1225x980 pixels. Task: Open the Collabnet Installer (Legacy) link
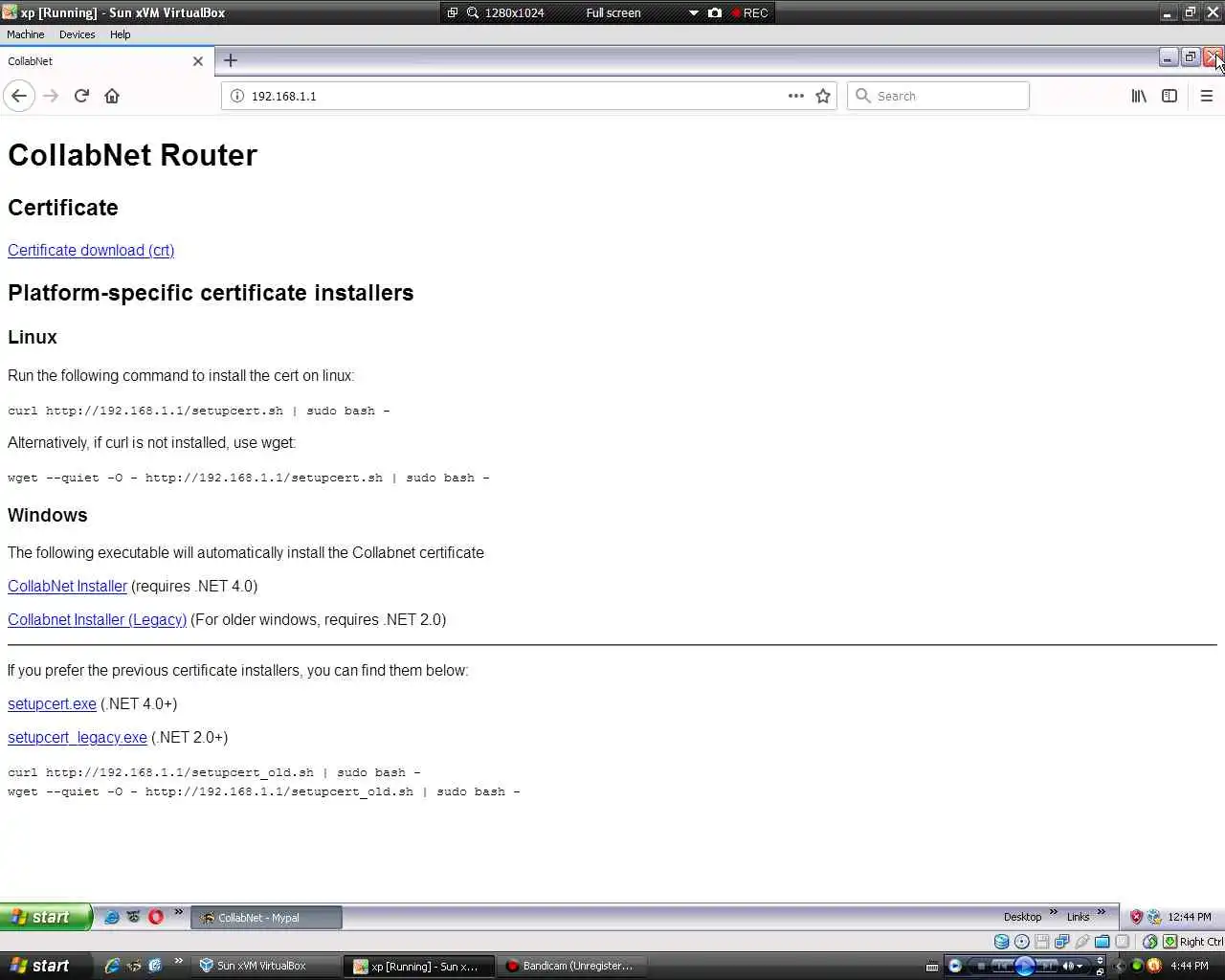coord(97,620)
